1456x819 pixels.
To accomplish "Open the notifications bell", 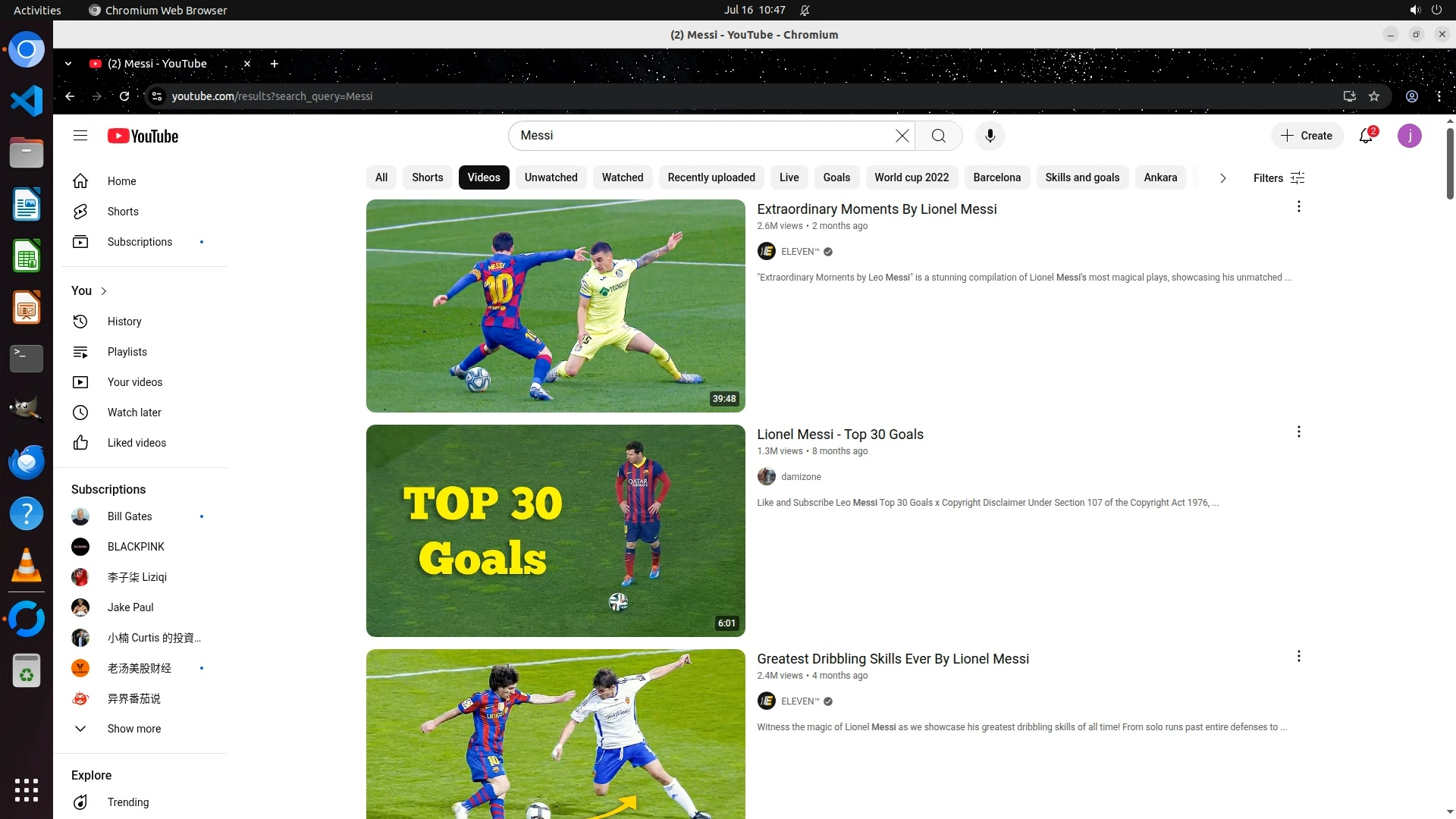I will (1366, 136).
